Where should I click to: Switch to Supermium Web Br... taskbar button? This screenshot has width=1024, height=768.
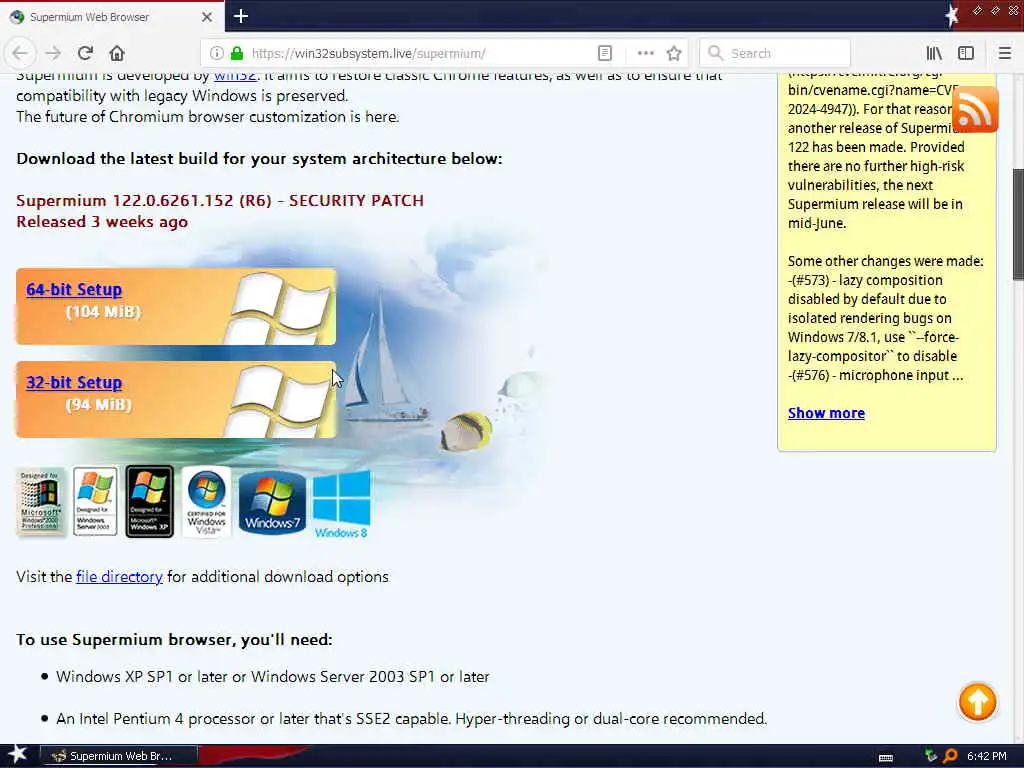point(119,756)
